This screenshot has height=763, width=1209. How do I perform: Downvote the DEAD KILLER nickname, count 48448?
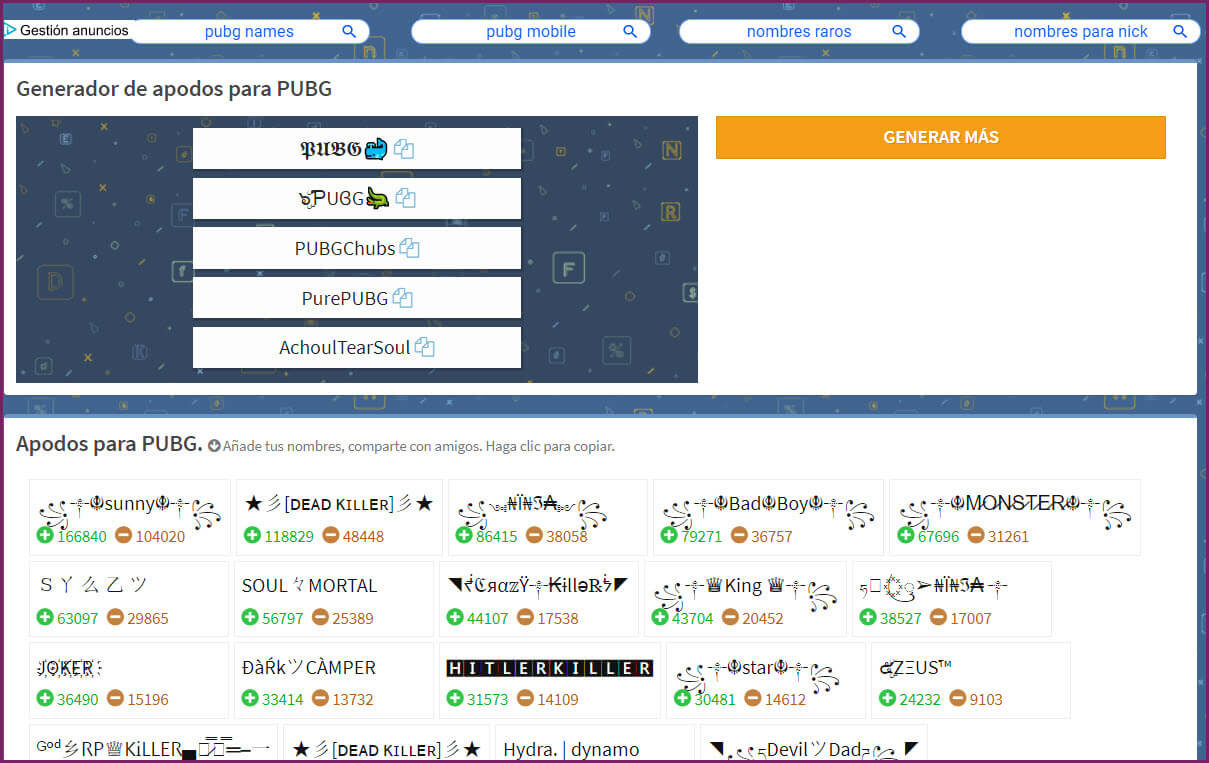331,536
